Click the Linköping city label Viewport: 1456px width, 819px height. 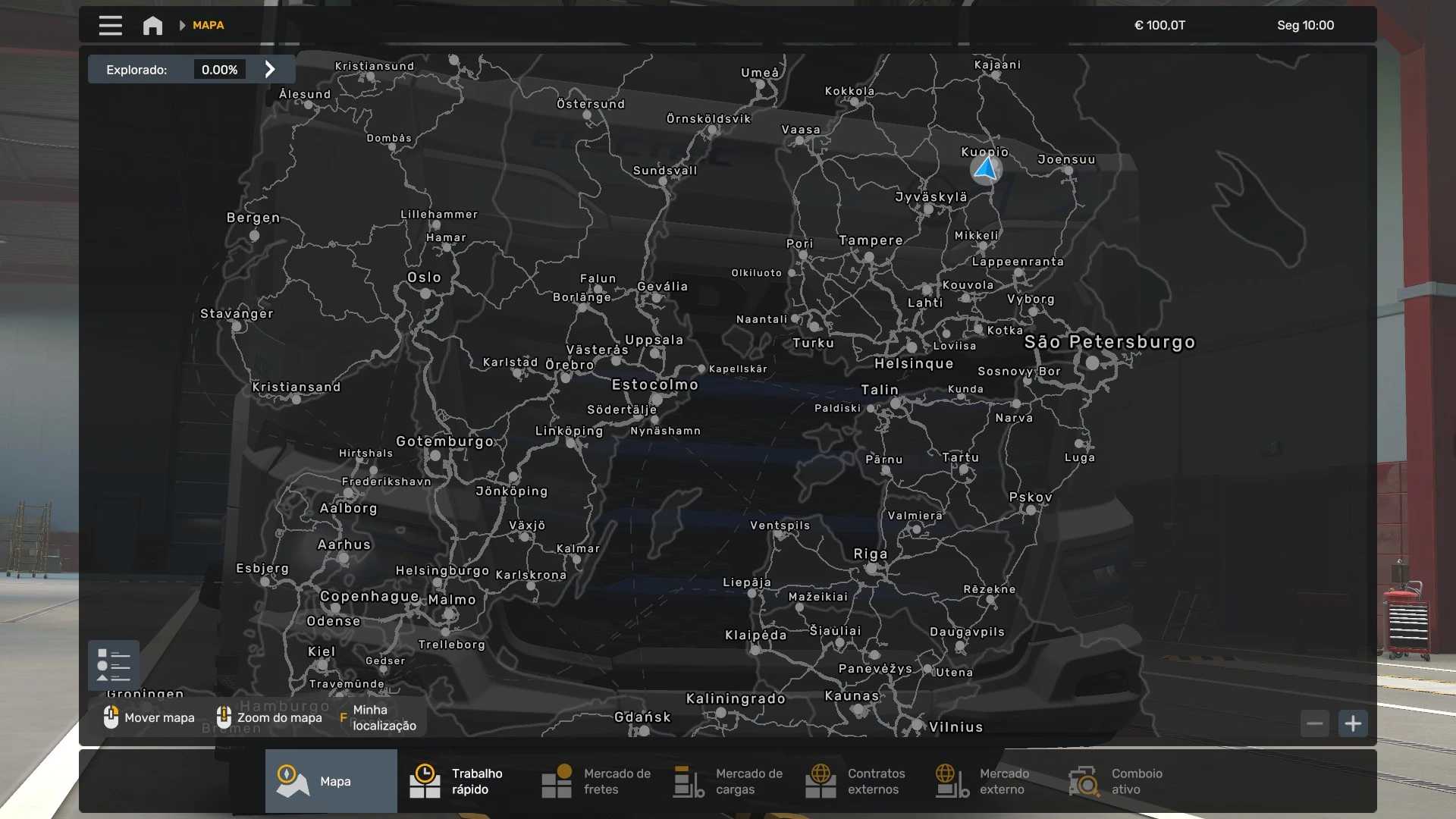click(570, 431)
